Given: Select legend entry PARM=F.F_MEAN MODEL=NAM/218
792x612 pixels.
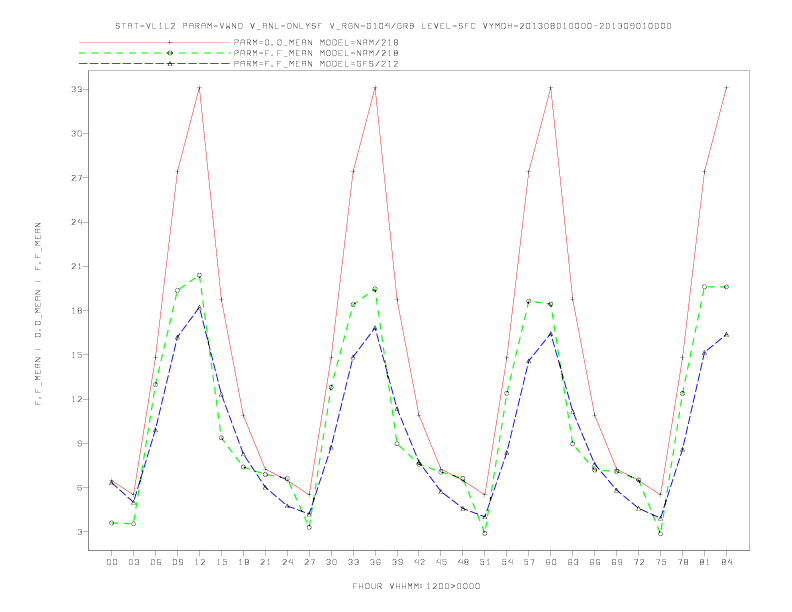Looking at the screenshot, I should (316, 53).
